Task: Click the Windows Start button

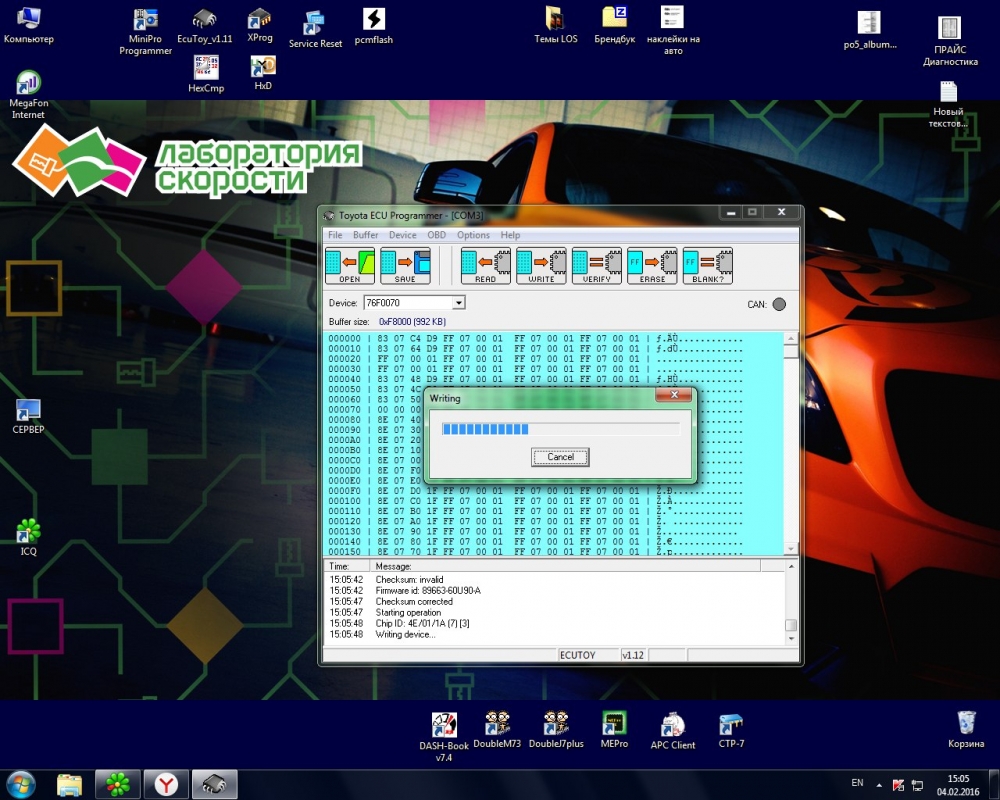Action: 20,784
